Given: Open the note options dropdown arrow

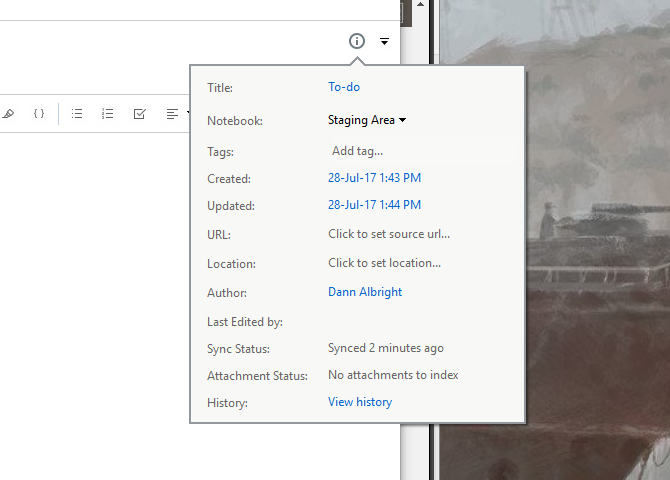Looking at the screenshot, I should pyautogui.click(x=384, y=42).
